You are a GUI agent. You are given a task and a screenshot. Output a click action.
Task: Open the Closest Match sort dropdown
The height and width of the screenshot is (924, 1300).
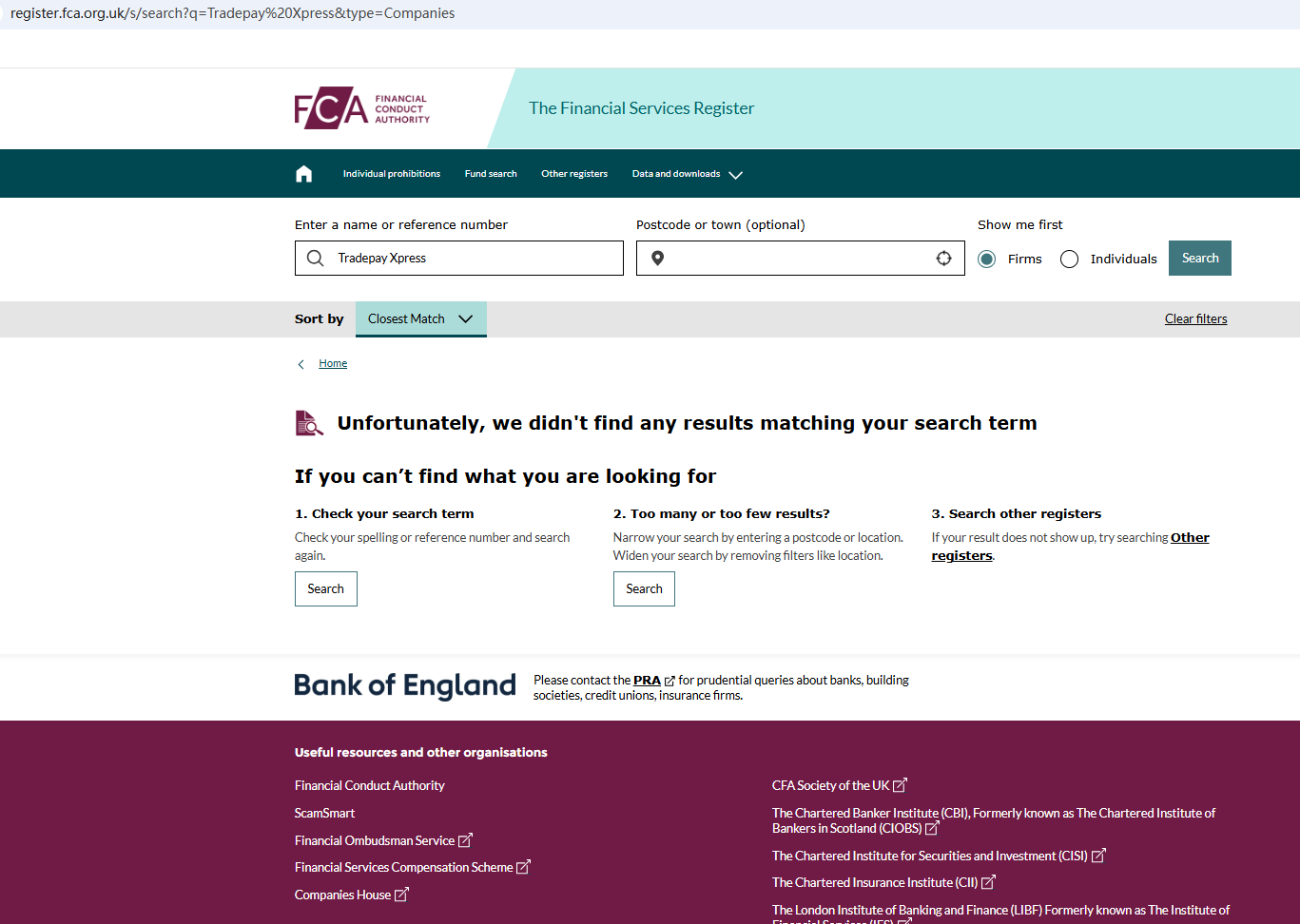pyautogui.click(x=421, y=319)
